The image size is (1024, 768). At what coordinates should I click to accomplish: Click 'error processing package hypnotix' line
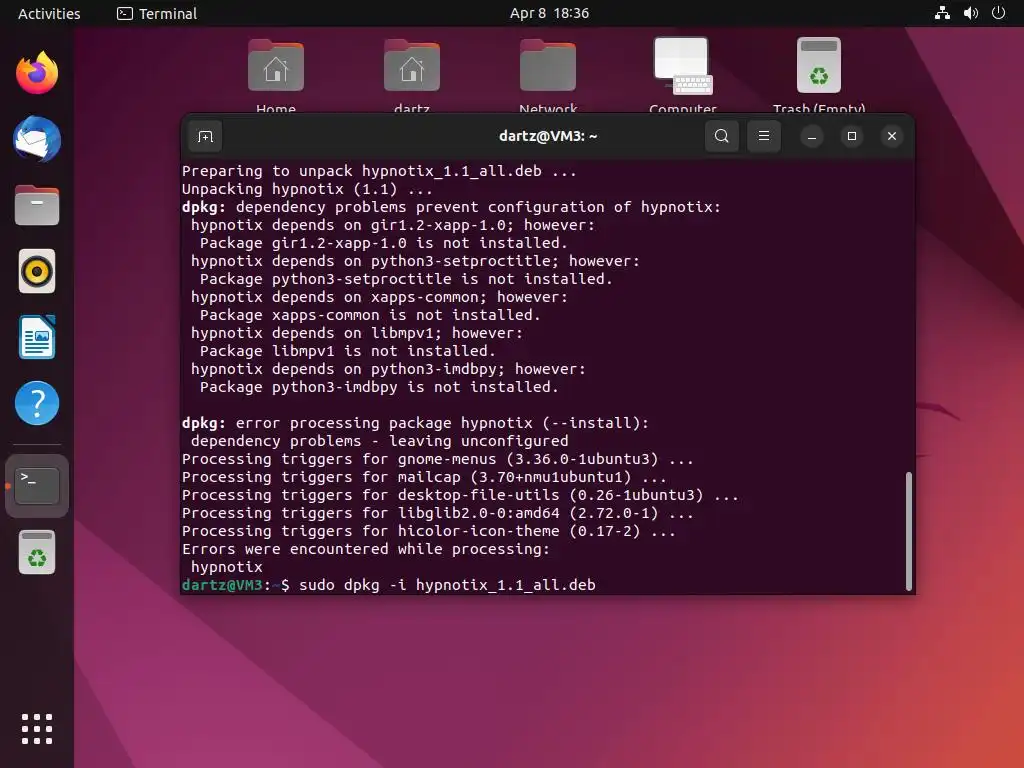click(x=415, y=423)
